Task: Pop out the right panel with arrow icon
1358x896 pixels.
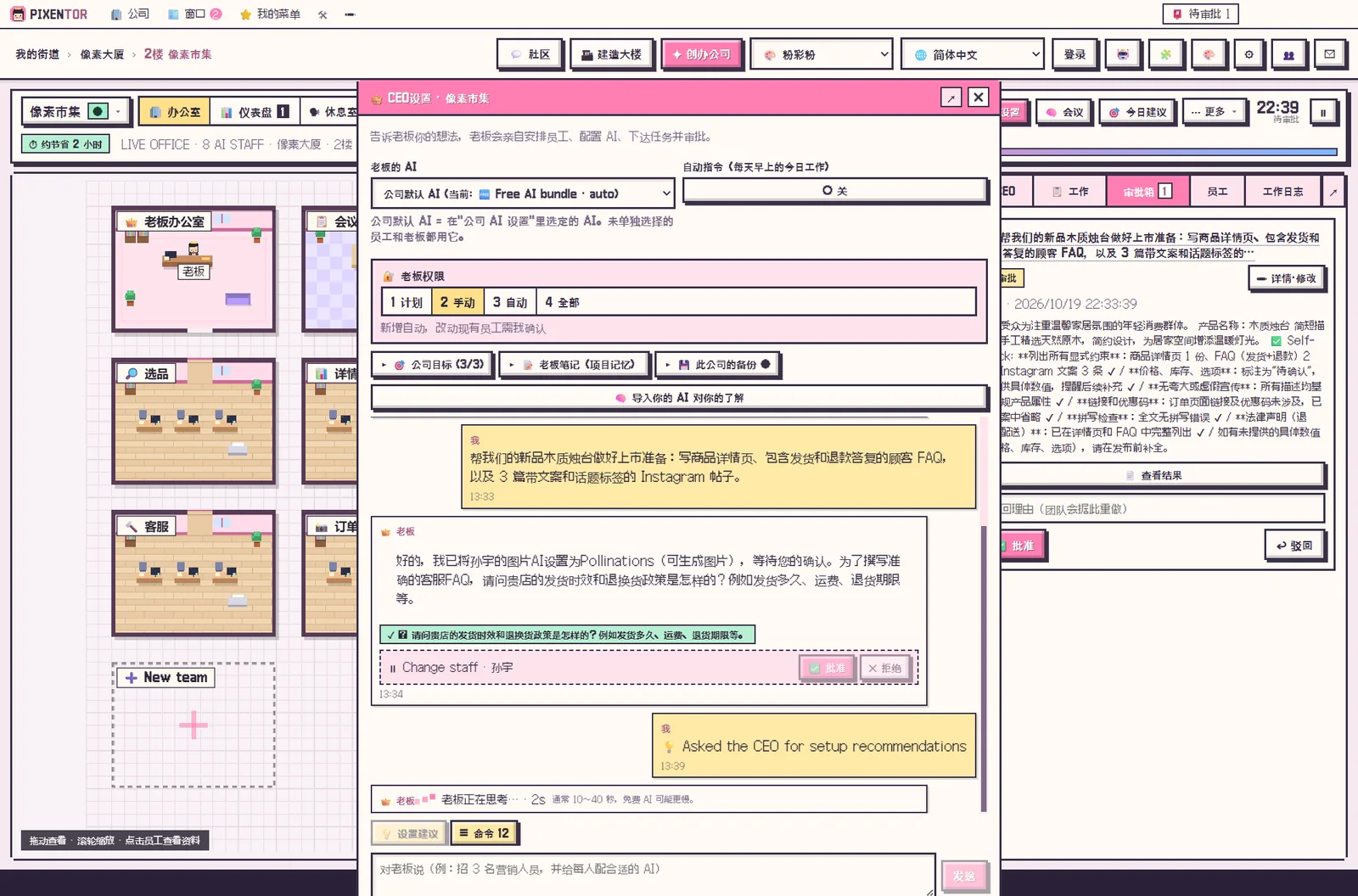Action: pyautogui.click(x=1333, y=192)
